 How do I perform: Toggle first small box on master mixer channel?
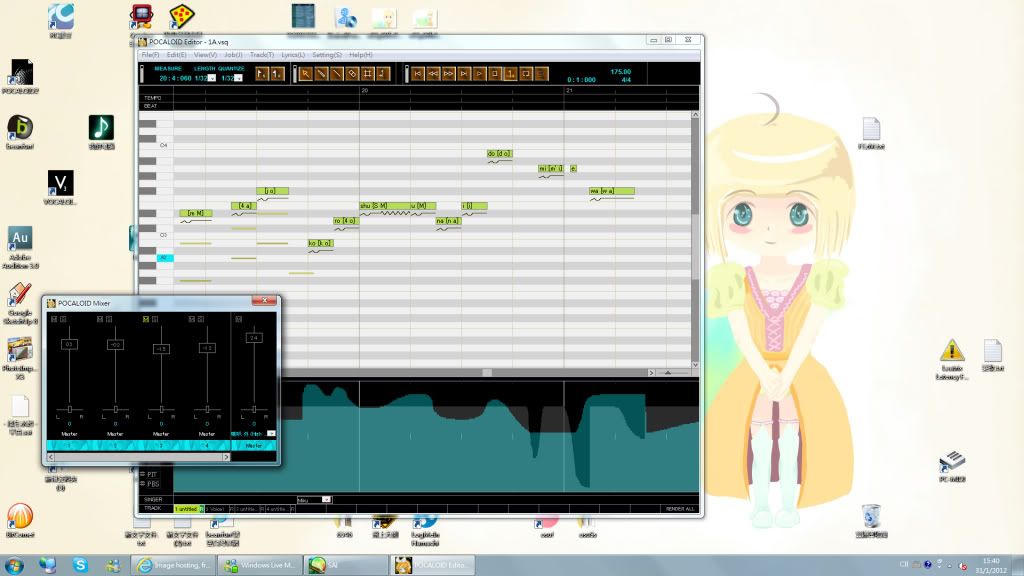pos(238,319)
